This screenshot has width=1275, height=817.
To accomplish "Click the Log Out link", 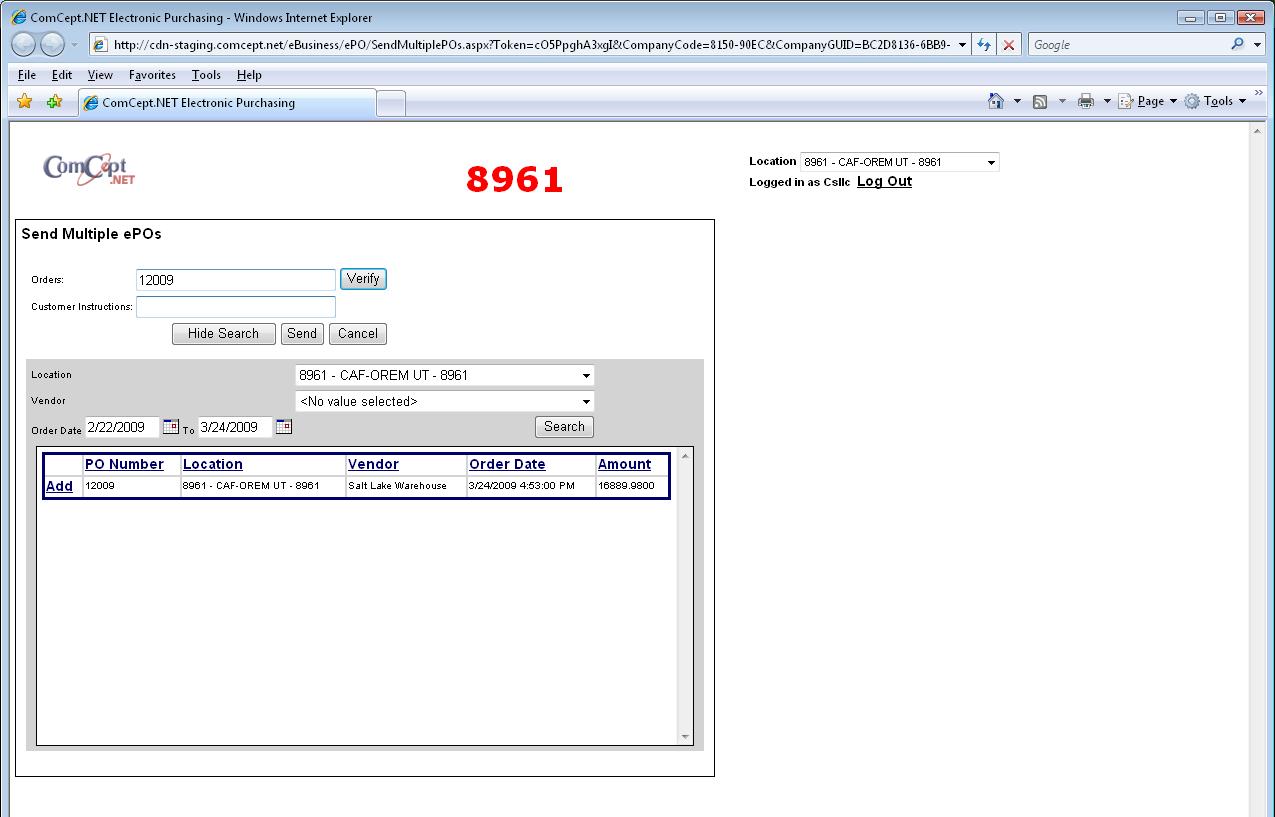I will point(884,181).
